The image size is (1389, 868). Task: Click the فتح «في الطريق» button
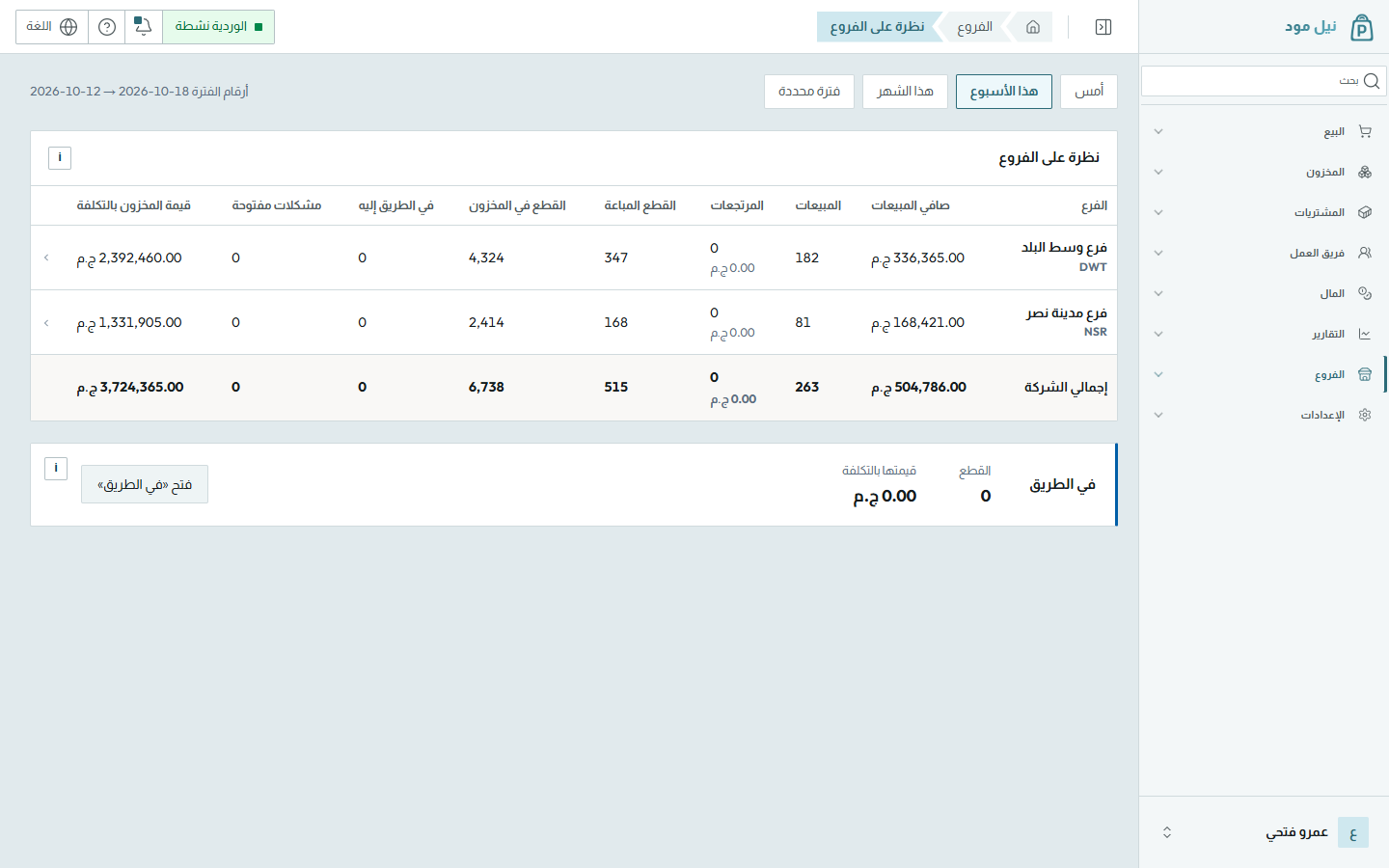tap(145, 484)
